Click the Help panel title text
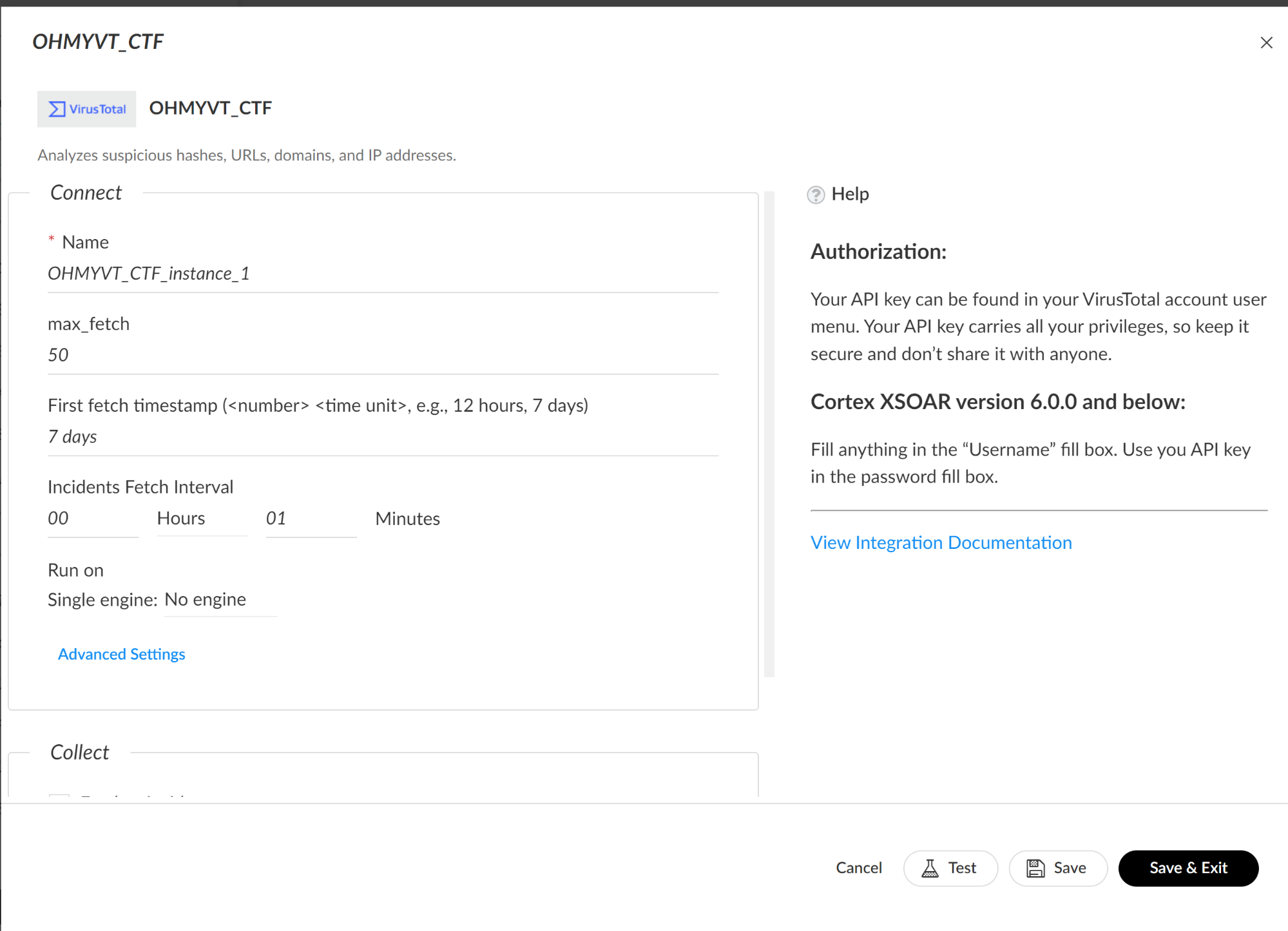The image size is (1288, 931). (849, 194)
